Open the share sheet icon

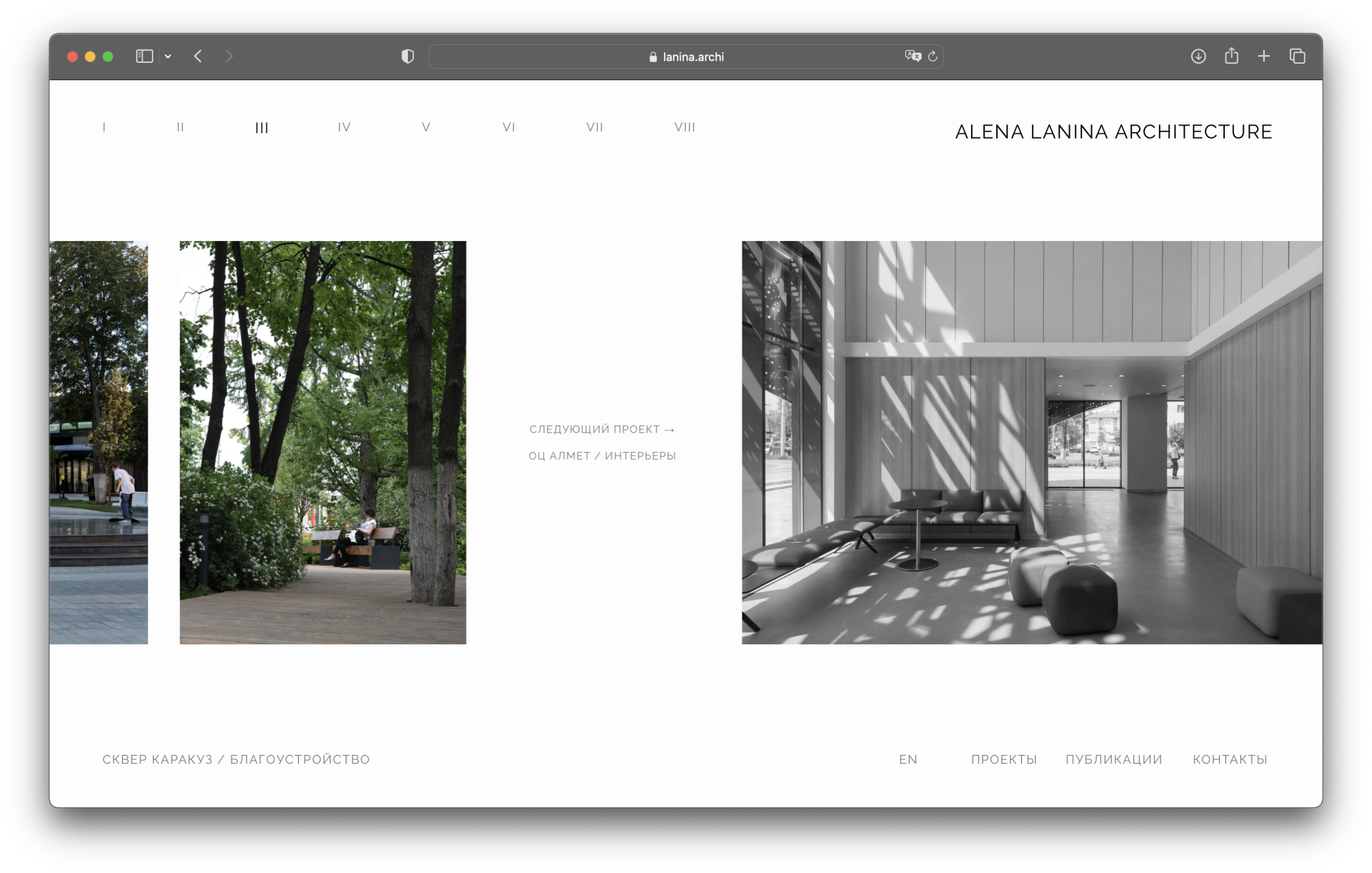(1231, 56)
